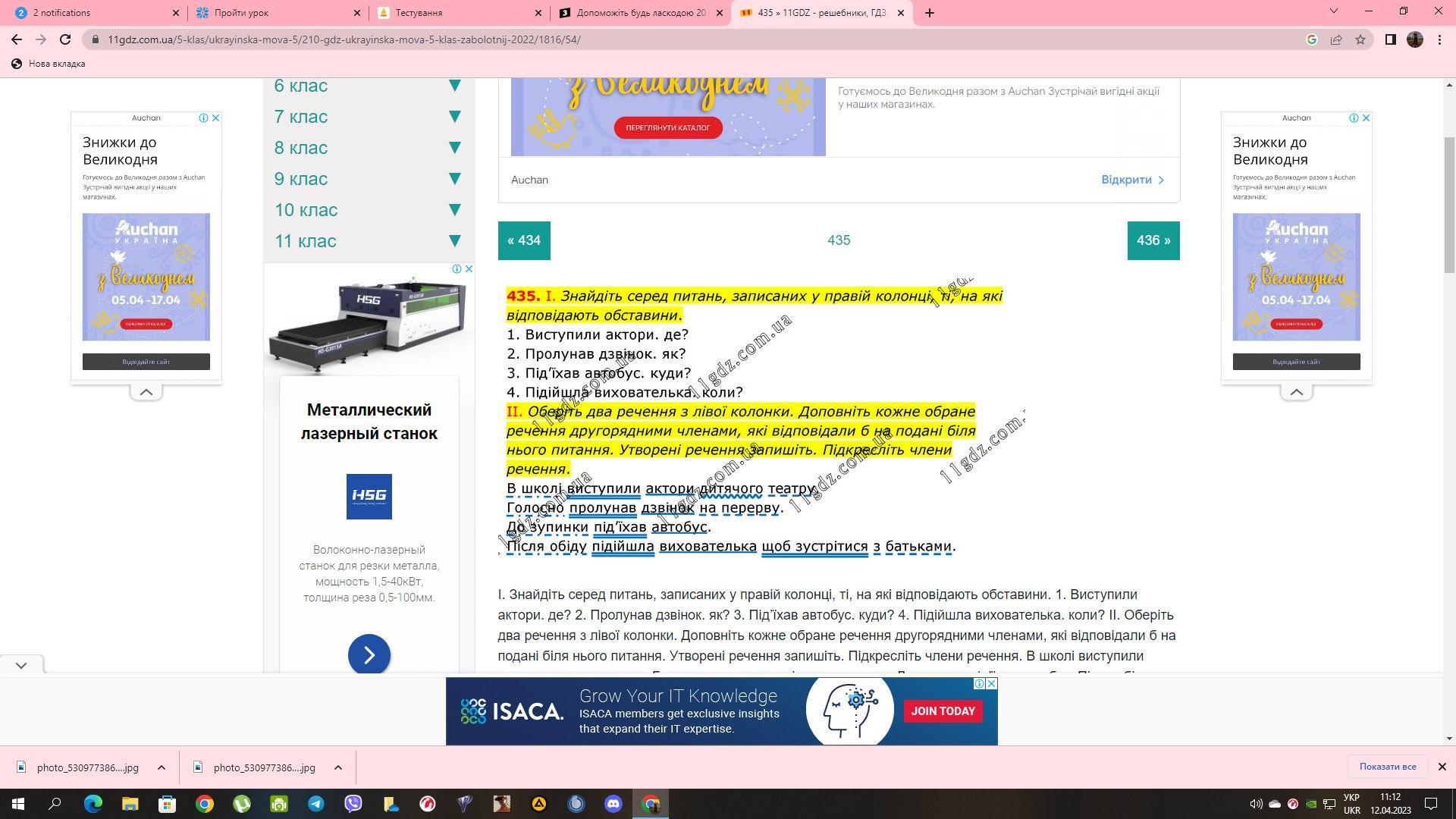This screenshot has width=1456, height=819.
Task: Expand the 6 клас dropdown arrow
Action: click(454, 86)
